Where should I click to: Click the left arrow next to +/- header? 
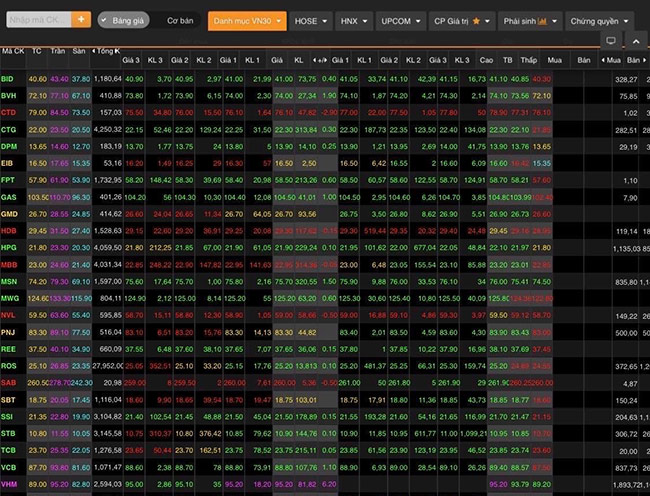314,60
